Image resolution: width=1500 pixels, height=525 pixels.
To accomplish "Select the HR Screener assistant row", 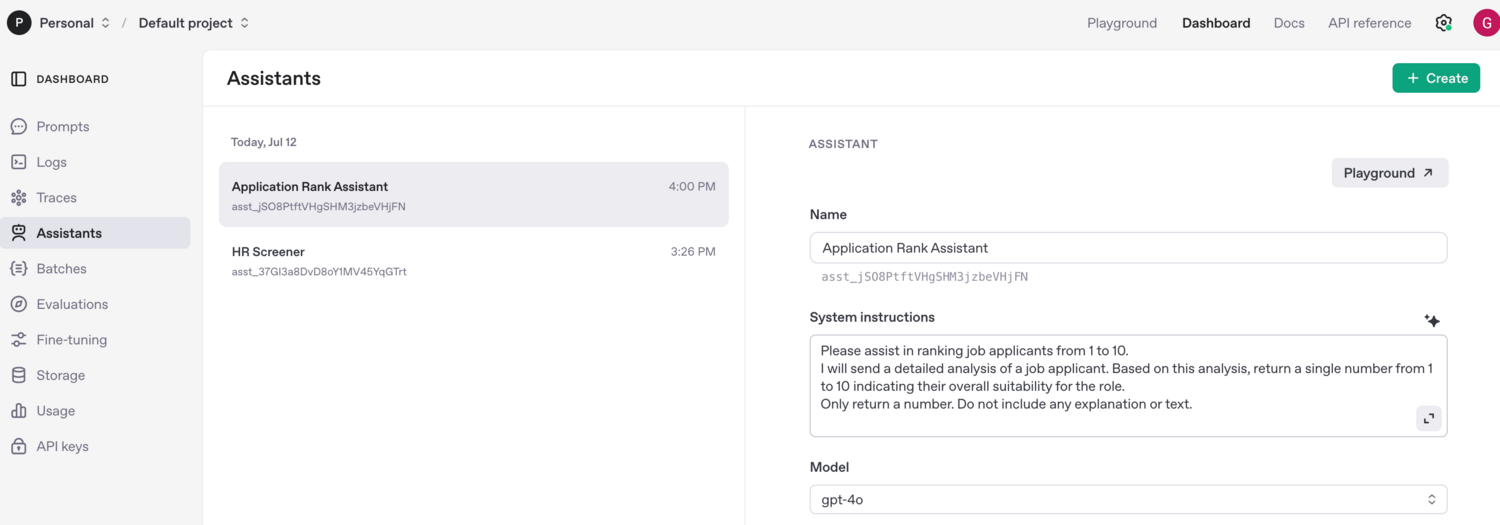I will tap(474, 260).
